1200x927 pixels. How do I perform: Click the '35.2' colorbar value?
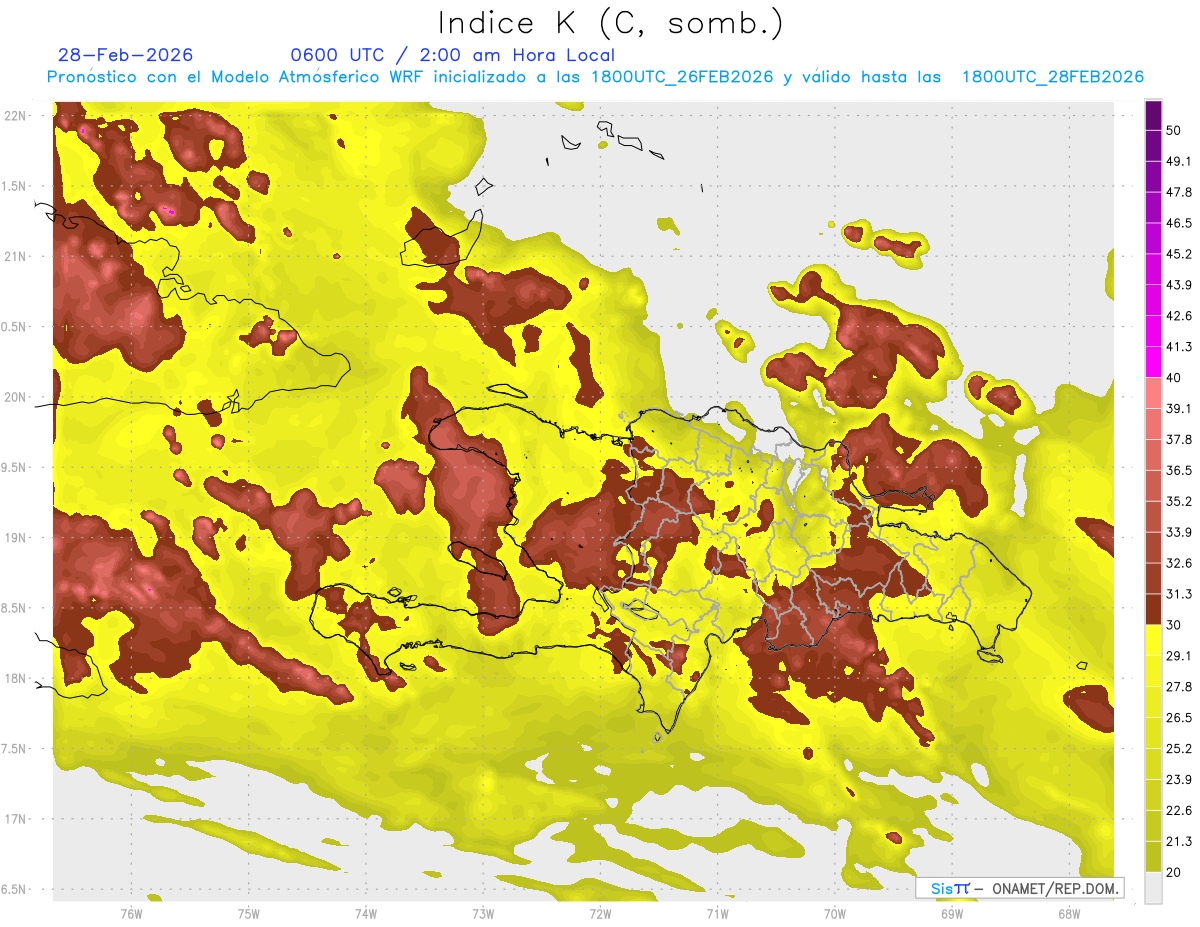point(1179,501)
